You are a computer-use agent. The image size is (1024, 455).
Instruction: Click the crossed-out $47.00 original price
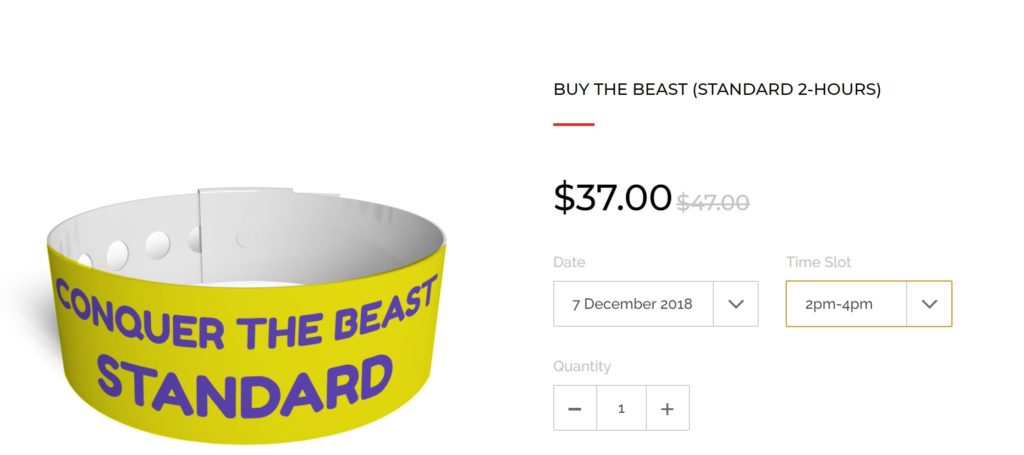(x=713, y=202)
